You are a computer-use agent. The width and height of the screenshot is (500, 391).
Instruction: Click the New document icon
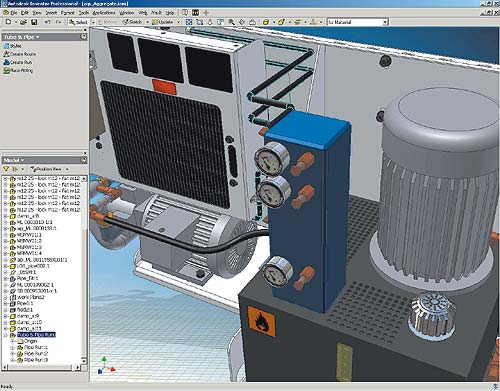pyautogui.click(x=8, y=22)
